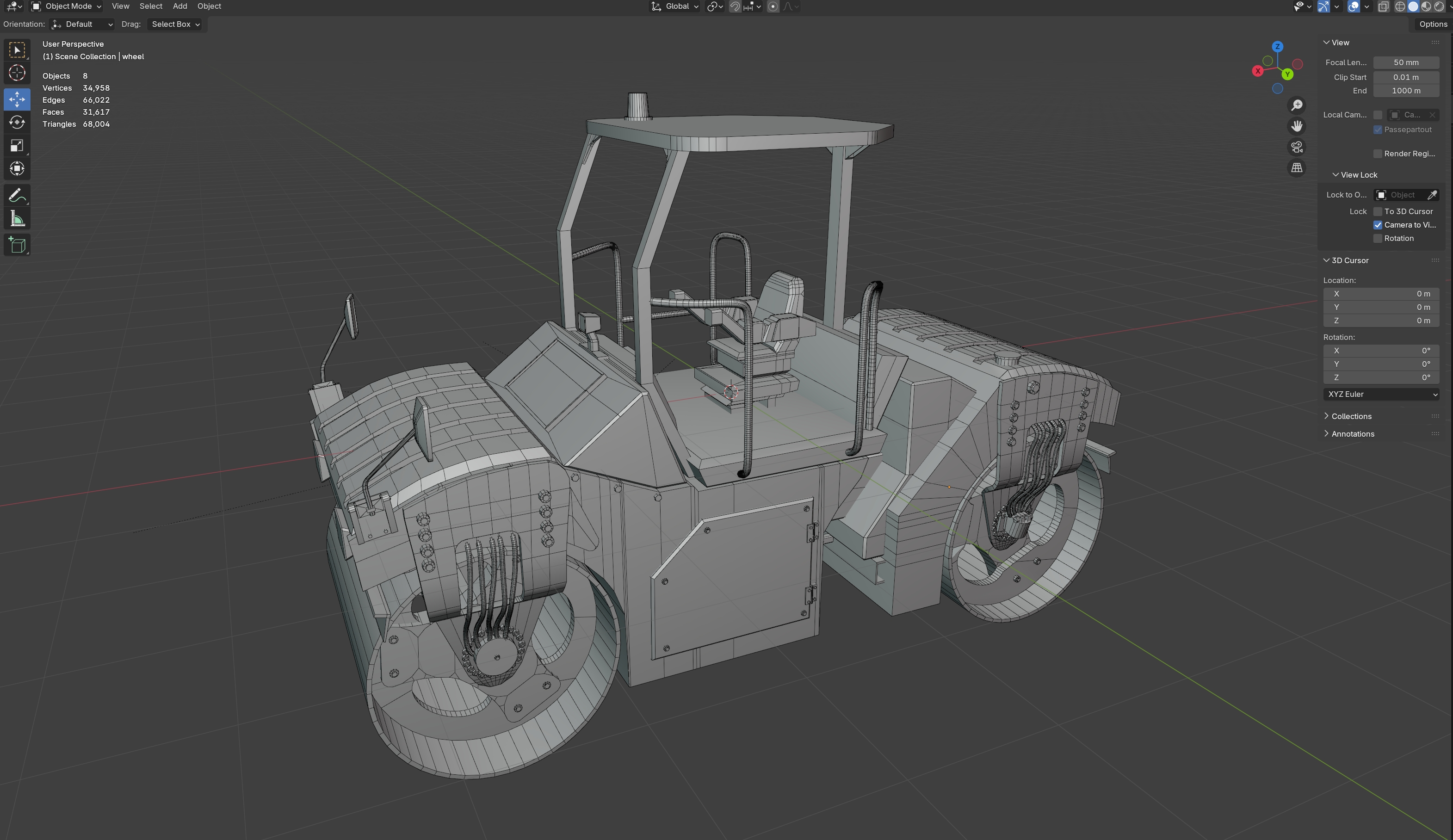This screenshot has height=840, width=1453.
Task: Activate the Rotate tool
Action: click(17, 122)
